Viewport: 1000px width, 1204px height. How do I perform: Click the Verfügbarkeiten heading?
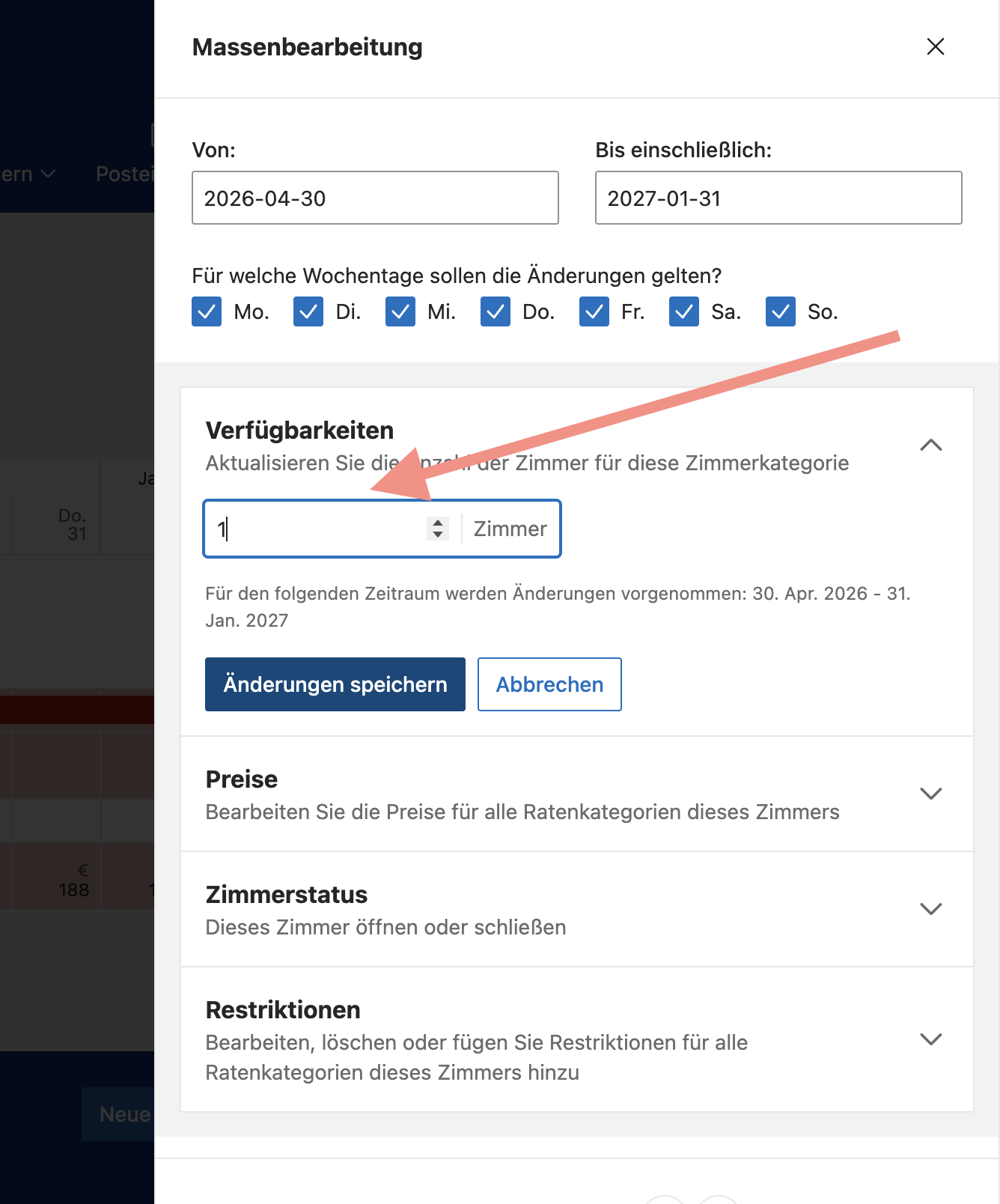click(299, 431)
